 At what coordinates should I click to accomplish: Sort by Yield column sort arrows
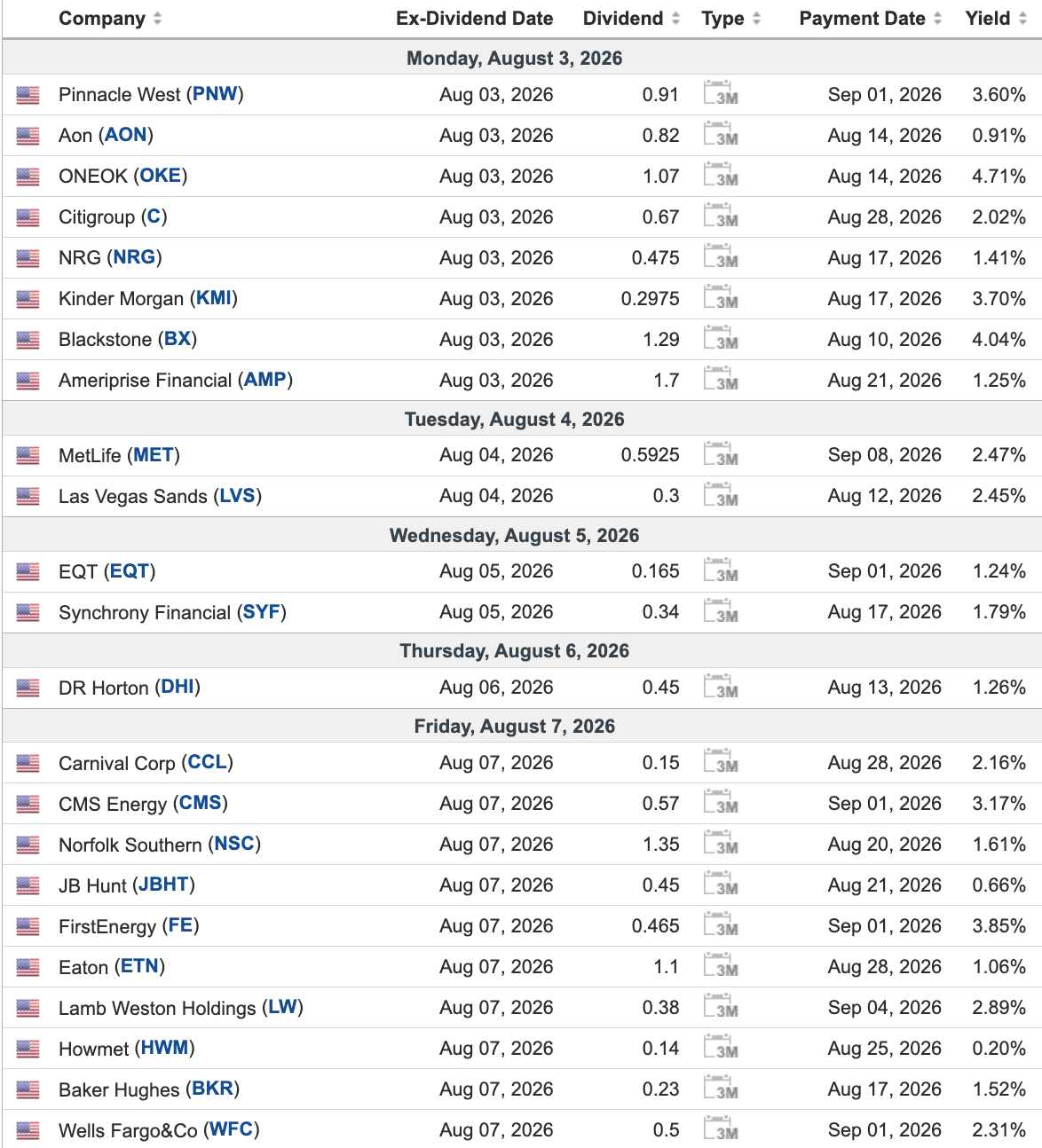pyautogui.click(x=1022, y=19)
